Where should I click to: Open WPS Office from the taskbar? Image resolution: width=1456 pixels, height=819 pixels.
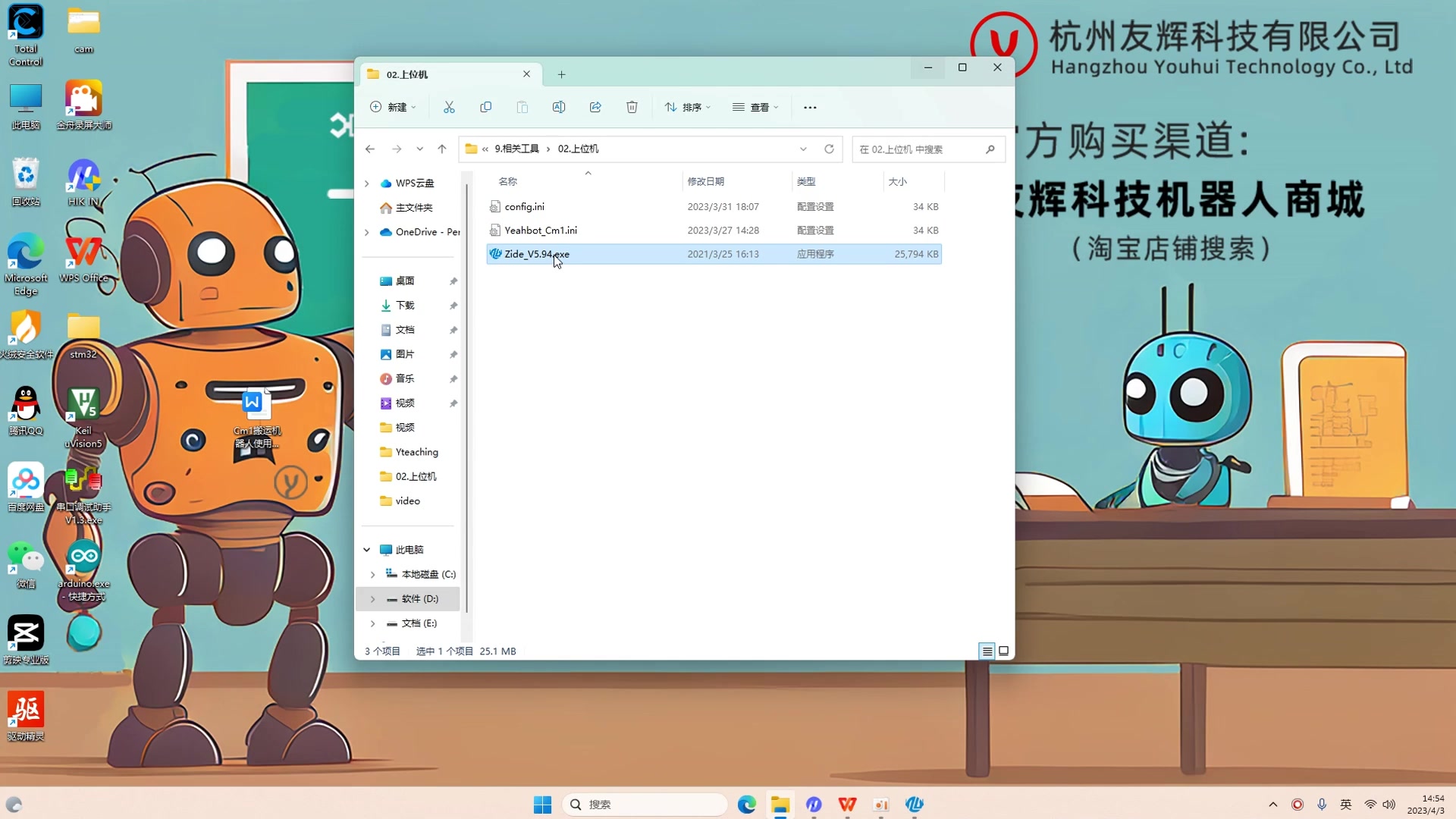(847, 805)
